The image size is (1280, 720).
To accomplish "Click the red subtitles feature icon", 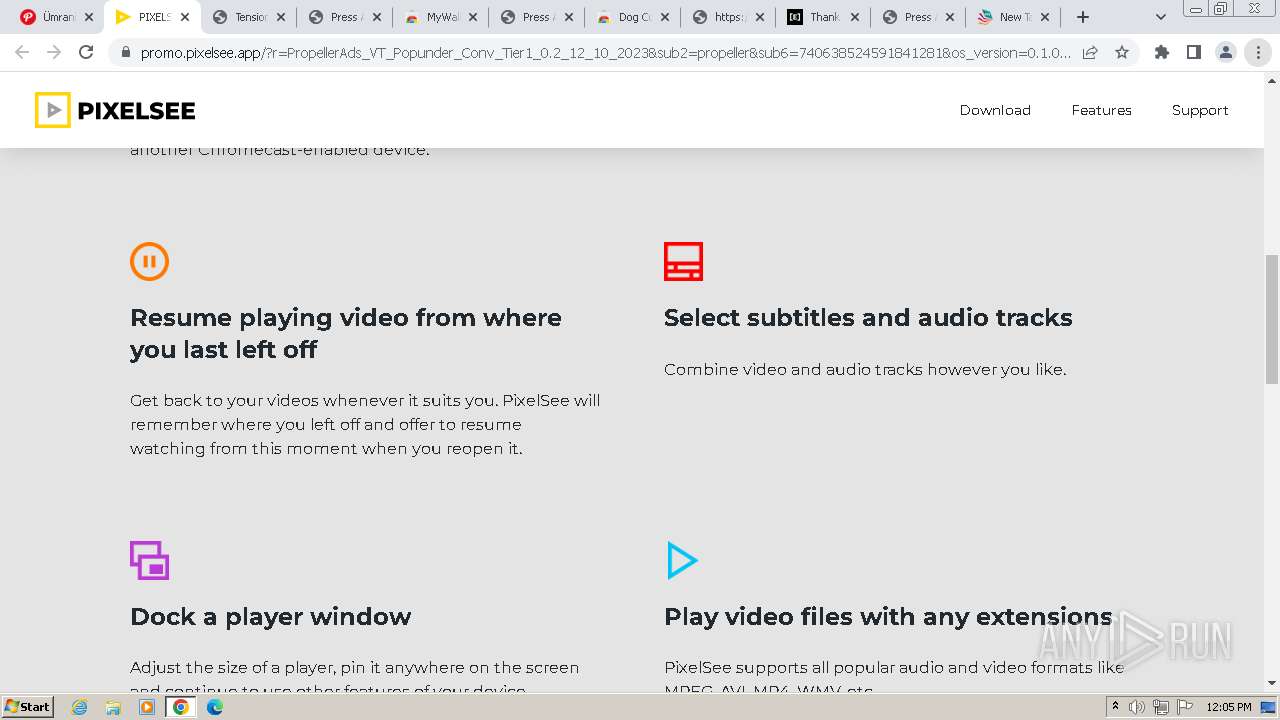I will tap(683, 261).
